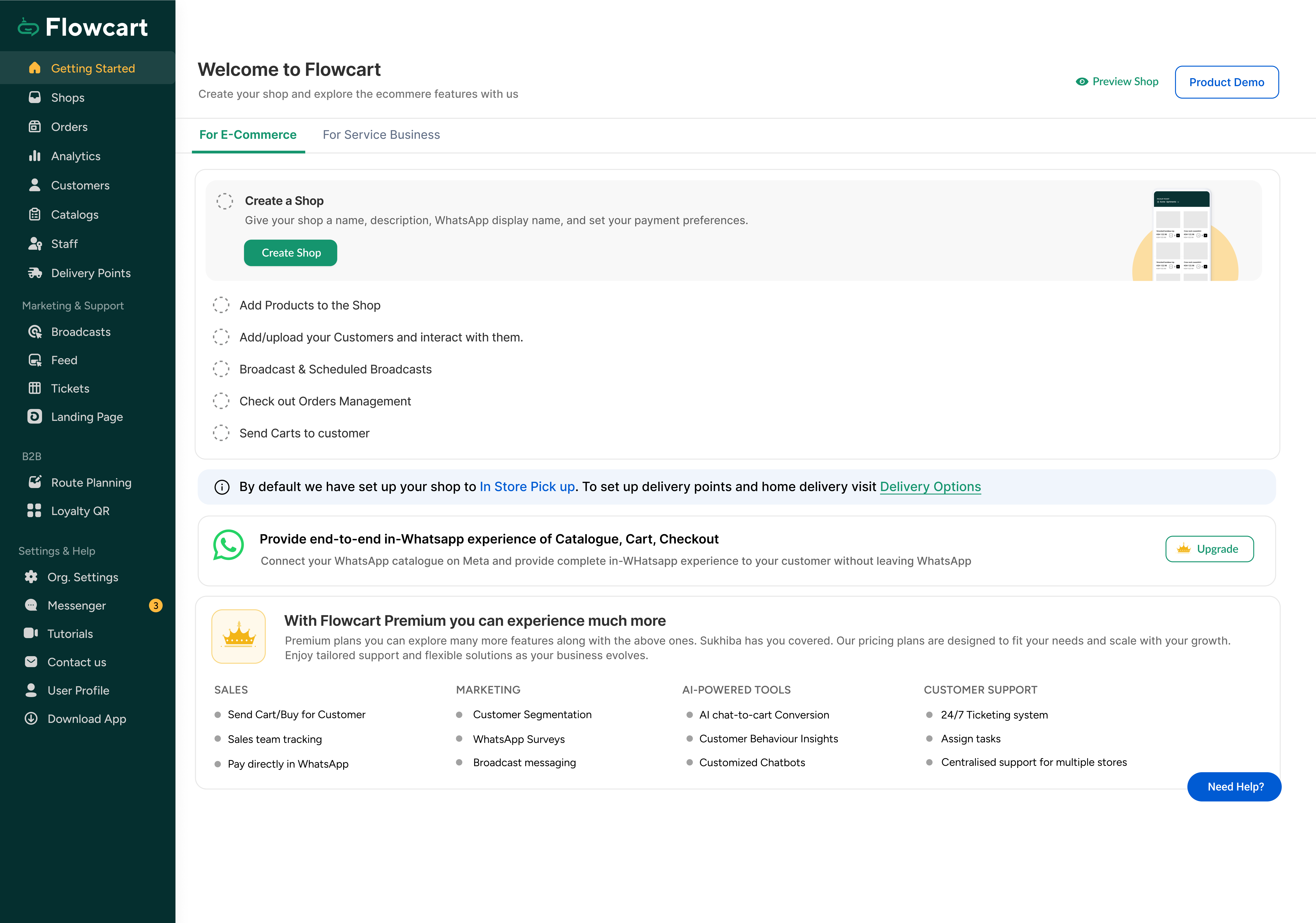Screen dimensions: 1316x923
Task: Open Getting Started home icon
Action: [34, 68]
